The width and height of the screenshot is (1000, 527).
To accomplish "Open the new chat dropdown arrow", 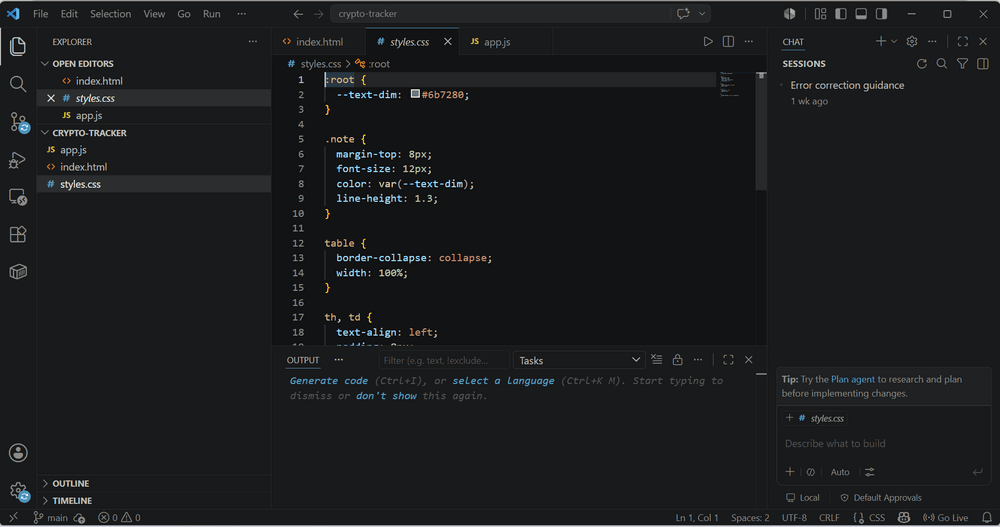I will 894,41.
